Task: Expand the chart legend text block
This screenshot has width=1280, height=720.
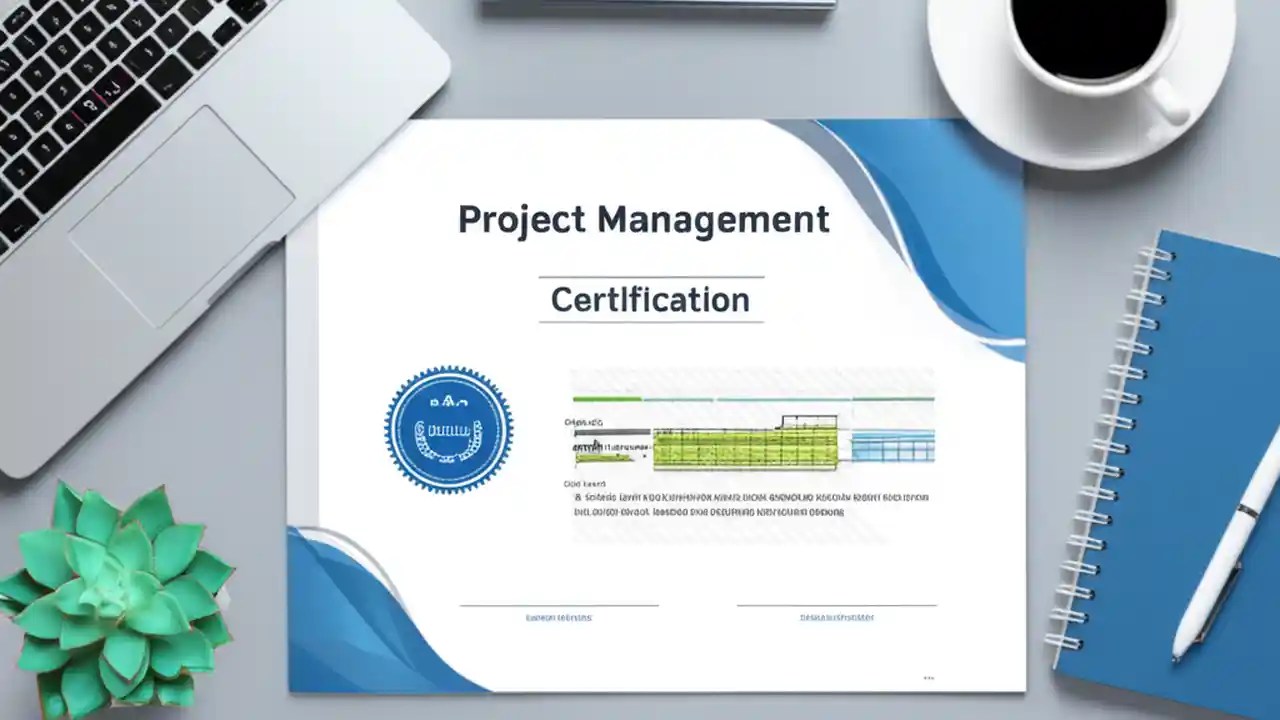Action: (x=578, y=484)
